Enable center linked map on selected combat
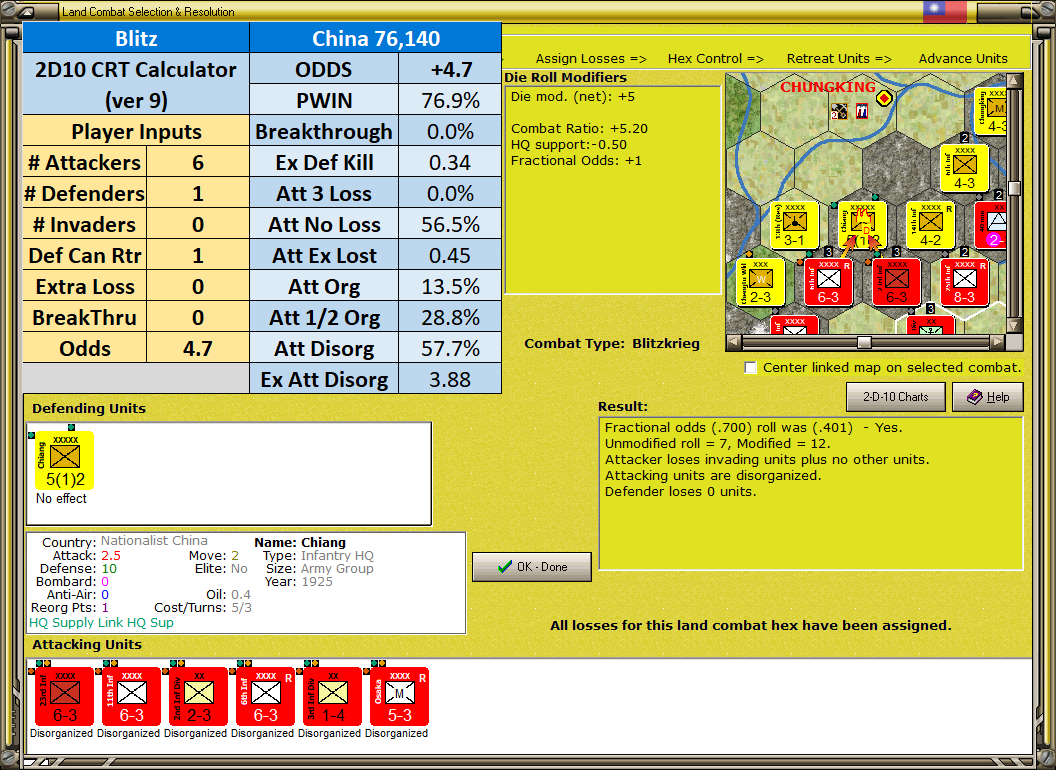 click(750, 368)
